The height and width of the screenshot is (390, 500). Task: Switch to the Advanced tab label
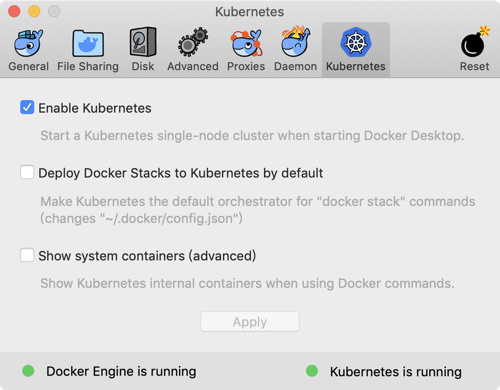[193, 66]
